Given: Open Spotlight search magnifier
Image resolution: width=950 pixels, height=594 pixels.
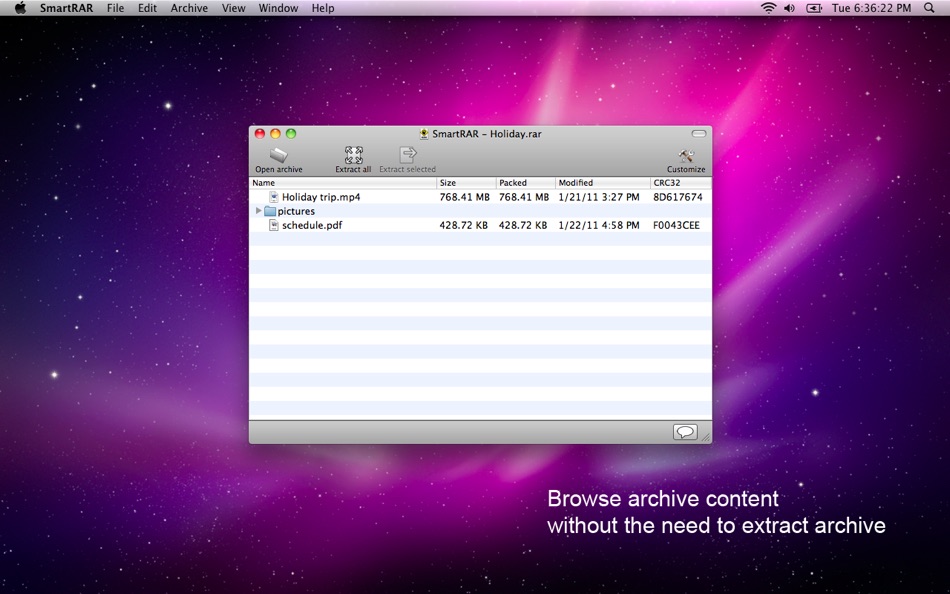Looking at the screenshot, I should 929,8.
